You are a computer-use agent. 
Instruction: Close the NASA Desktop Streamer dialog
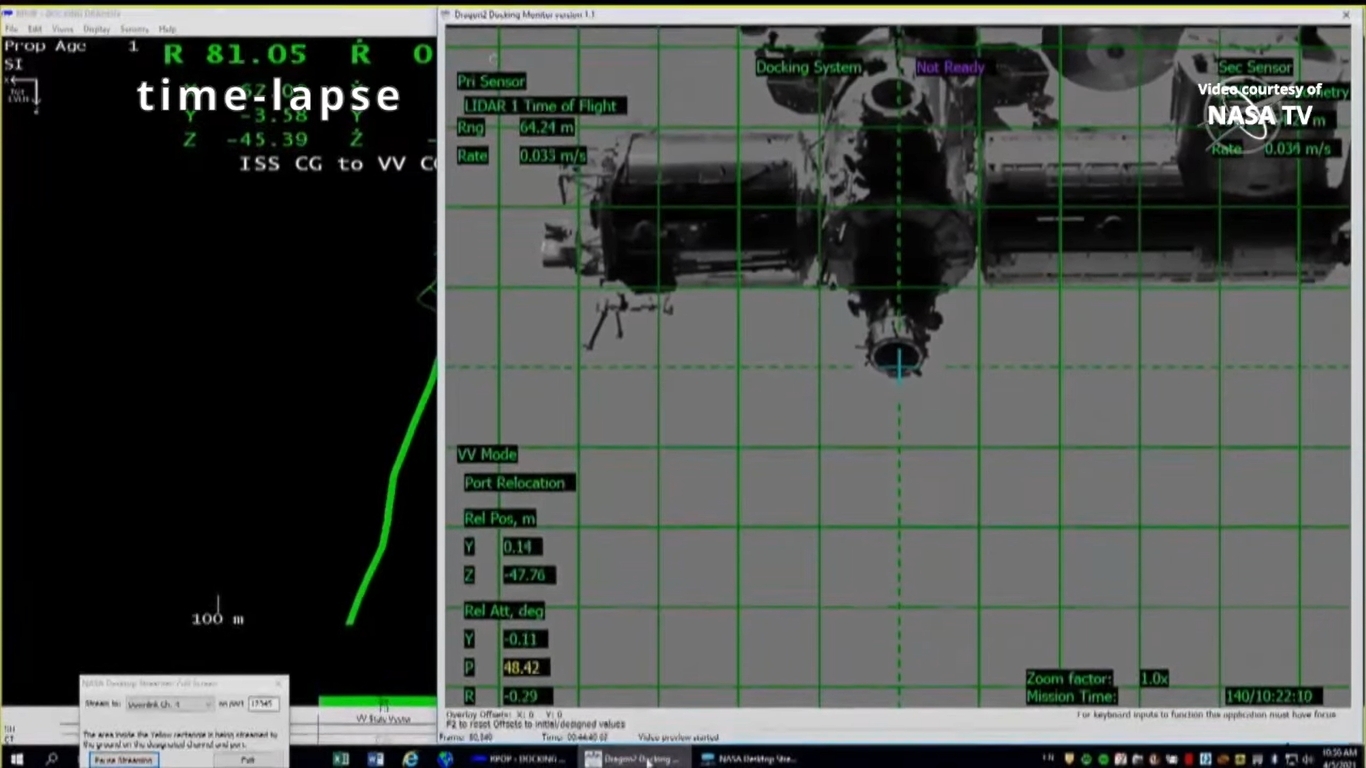[x=278, y=684]
